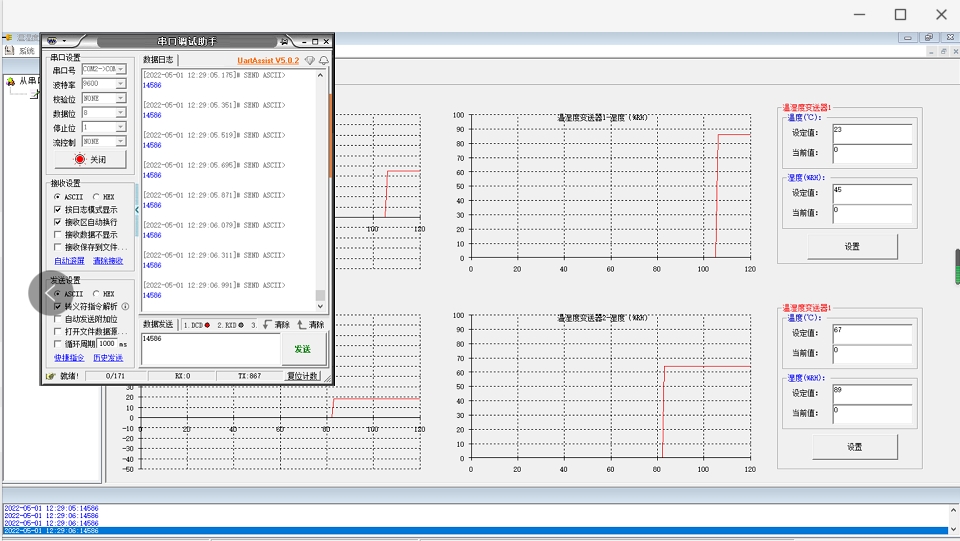Viewport: 960px width, 541px height.
Task: Click the 复位计数 button
Action: coord(302,376)
